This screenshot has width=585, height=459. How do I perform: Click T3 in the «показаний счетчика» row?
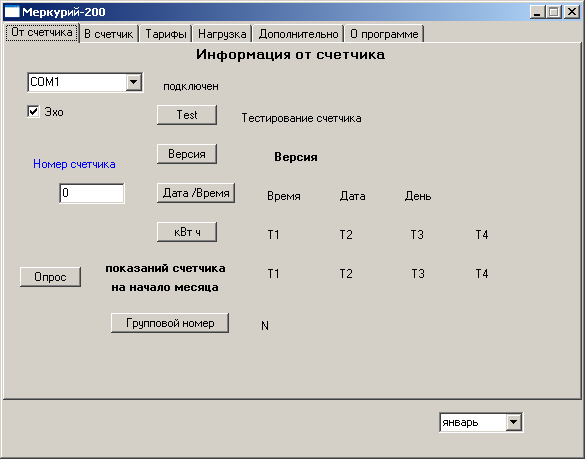[418, 274]
